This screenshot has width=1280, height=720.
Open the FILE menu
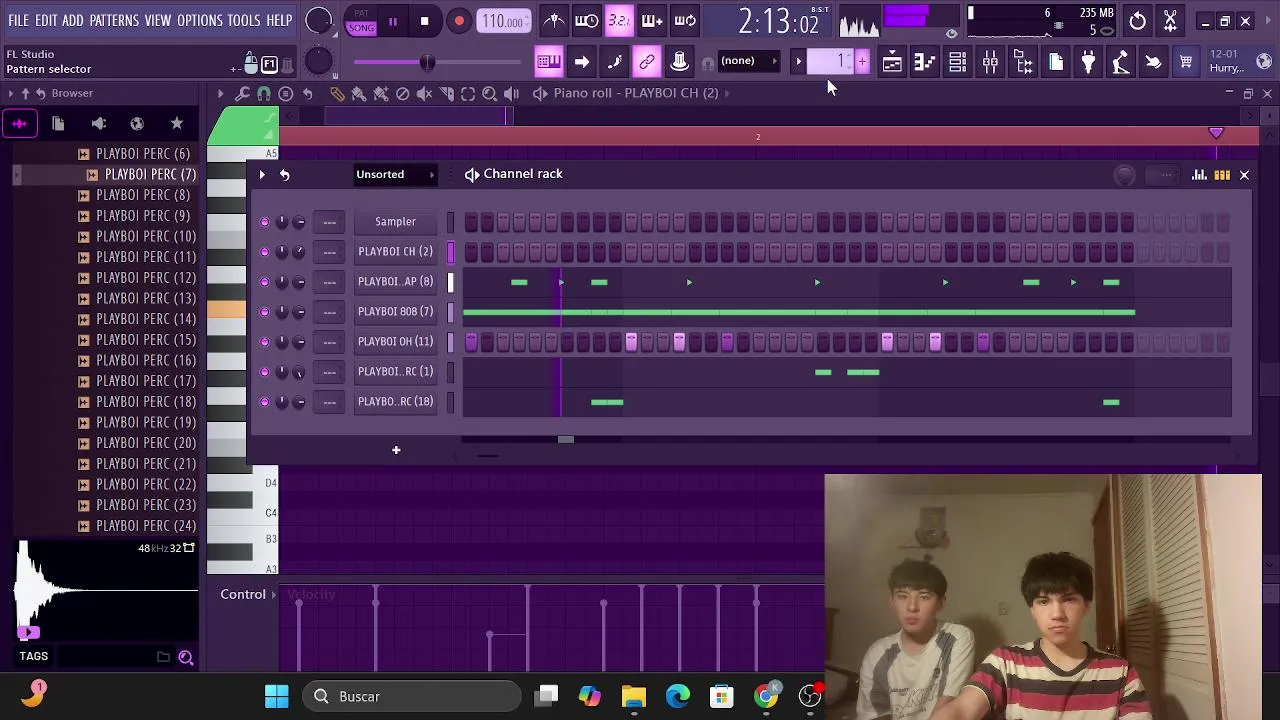(x=18, y=20)
